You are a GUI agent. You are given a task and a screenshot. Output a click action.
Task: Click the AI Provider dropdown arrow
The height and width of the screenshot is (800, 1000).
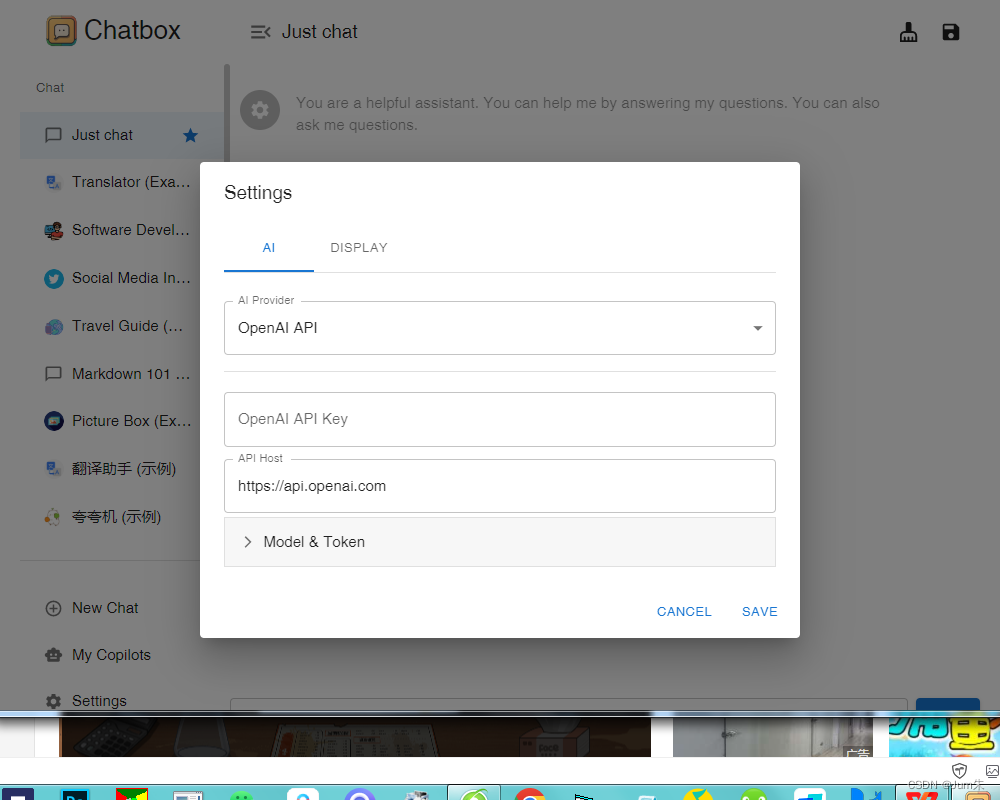758,328
